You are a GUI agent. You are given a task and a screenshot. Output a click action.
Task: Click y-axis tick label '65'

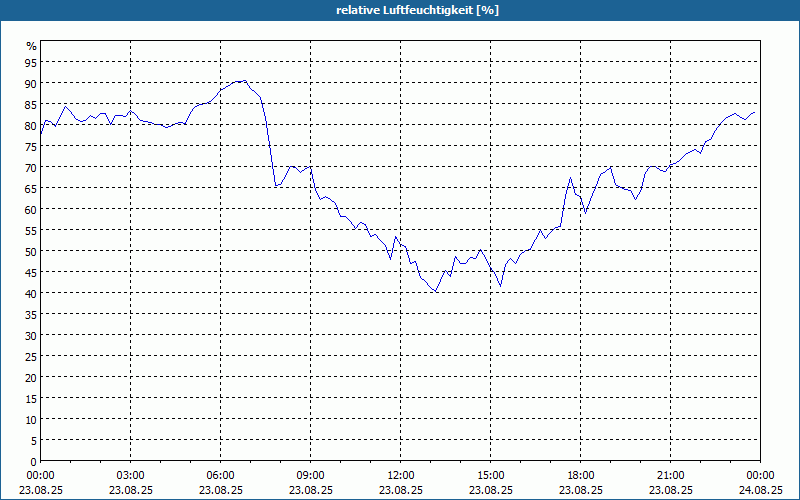pyautogui.click(x=31, y=189)
